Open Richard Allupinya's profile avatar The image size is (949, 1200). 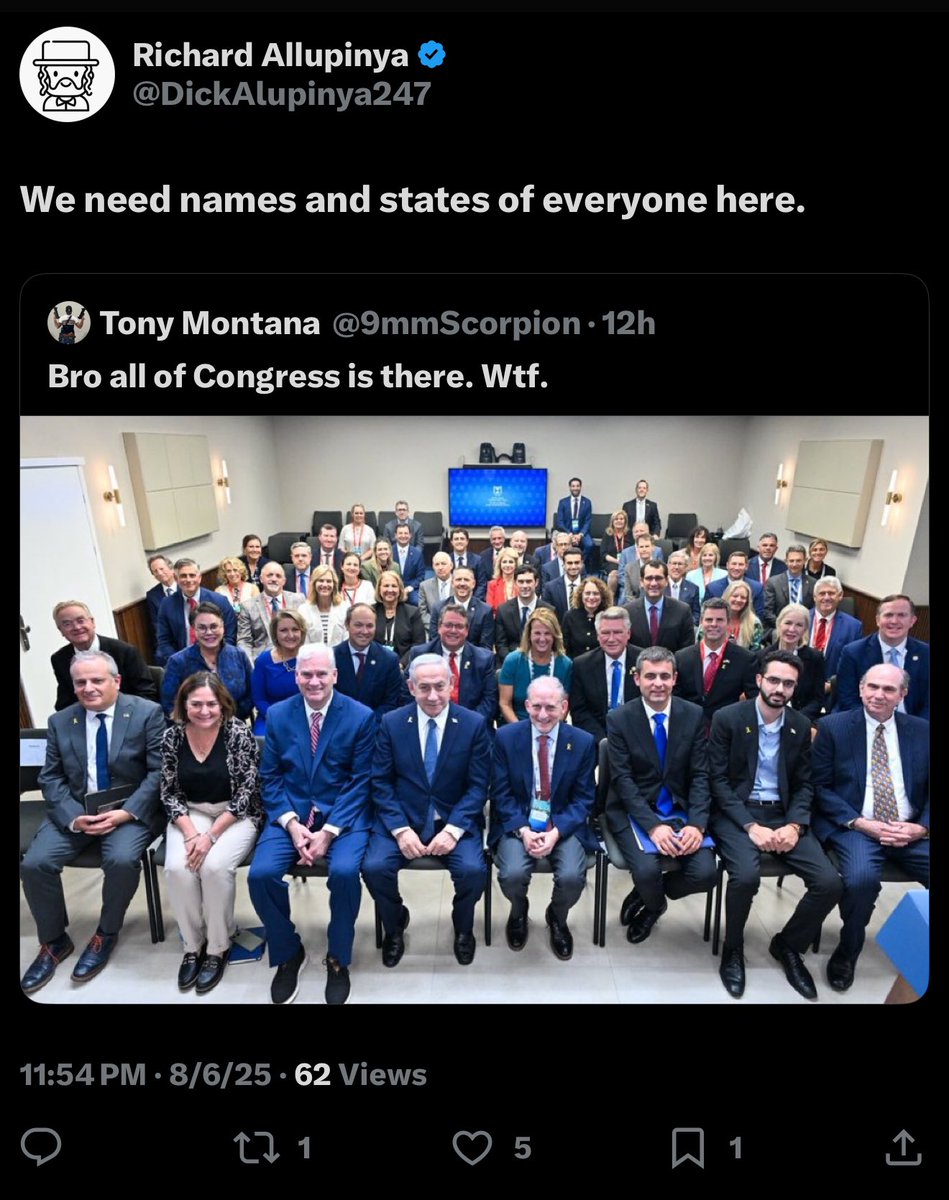pos(67,74)
